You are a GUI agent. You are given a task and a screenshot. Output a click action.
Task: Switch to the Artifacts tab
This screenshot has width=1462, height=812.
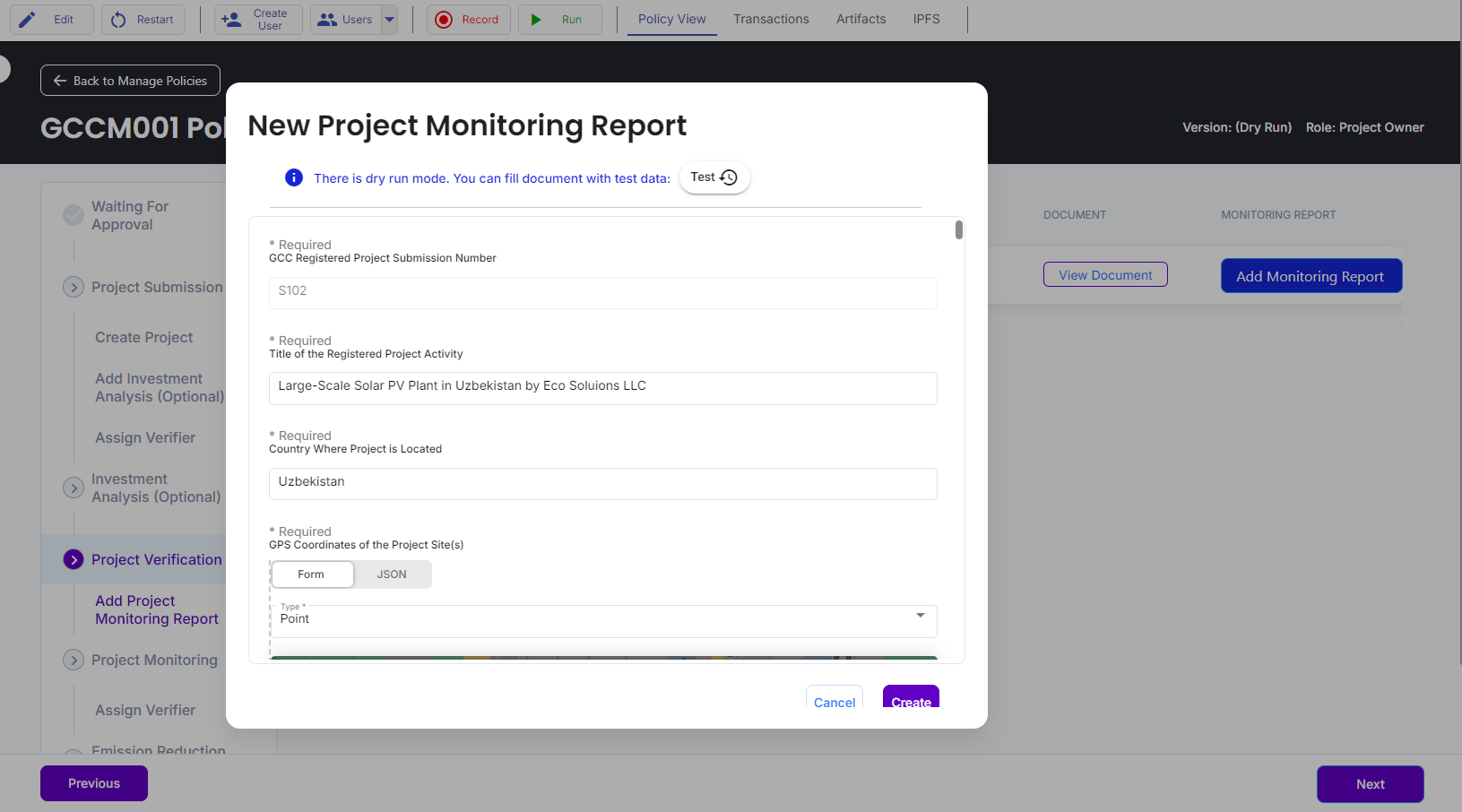point(861,19)
